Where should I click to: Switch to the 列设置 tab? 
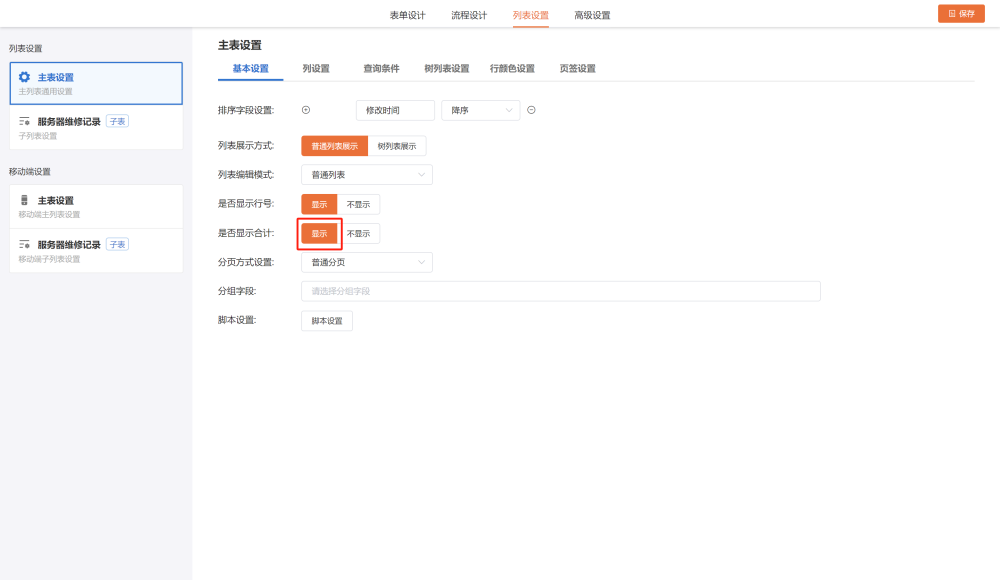coord(316,69)
